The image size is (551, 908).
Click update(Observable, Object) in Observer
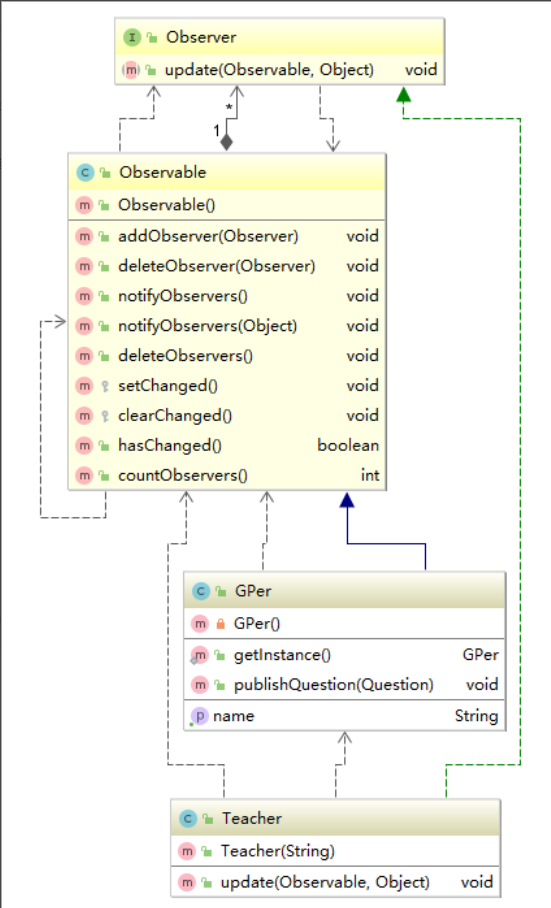point(269,70)
